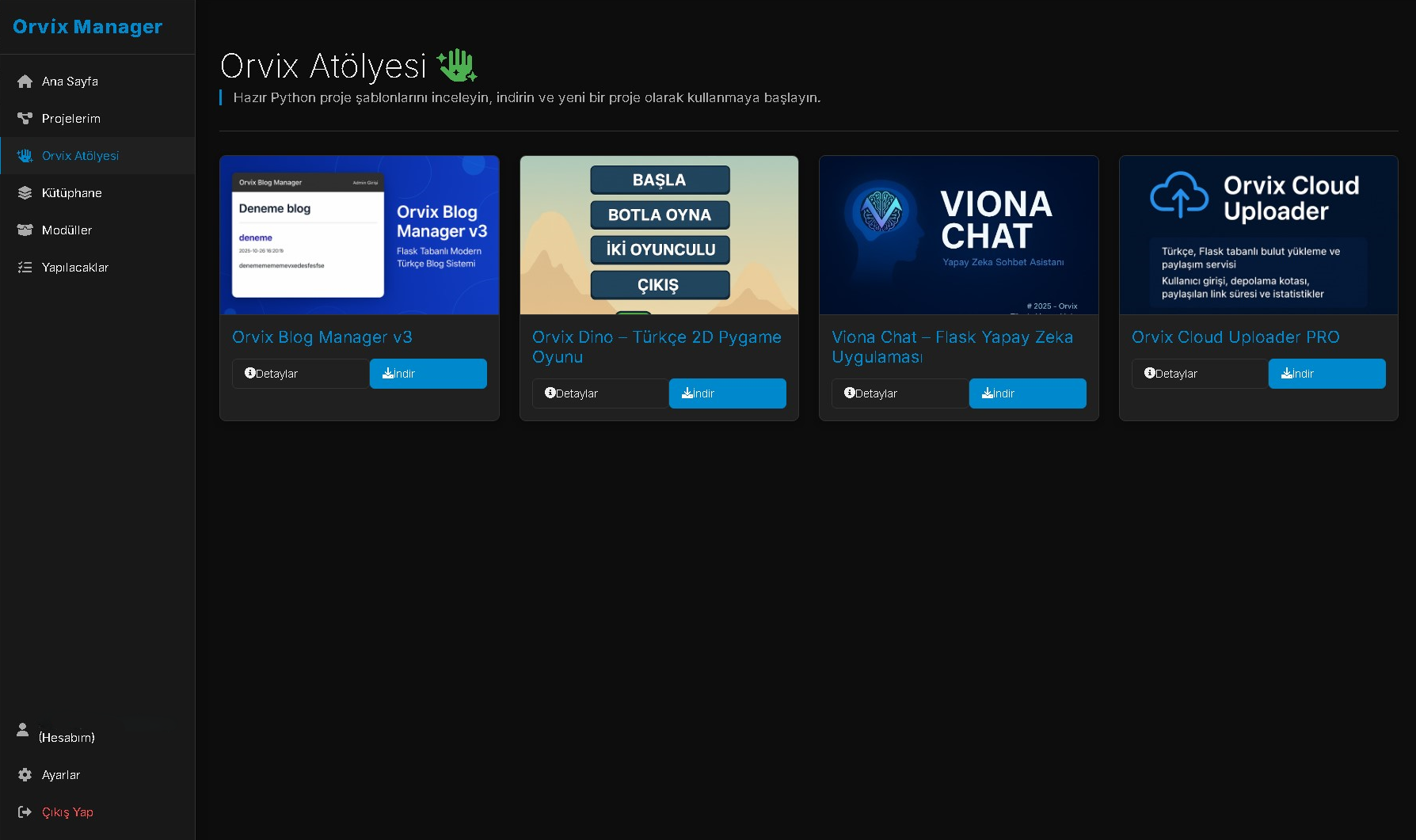Click the Kütüphane stacked layers icon
This screenshot has width=1416, height=840.
25,193
